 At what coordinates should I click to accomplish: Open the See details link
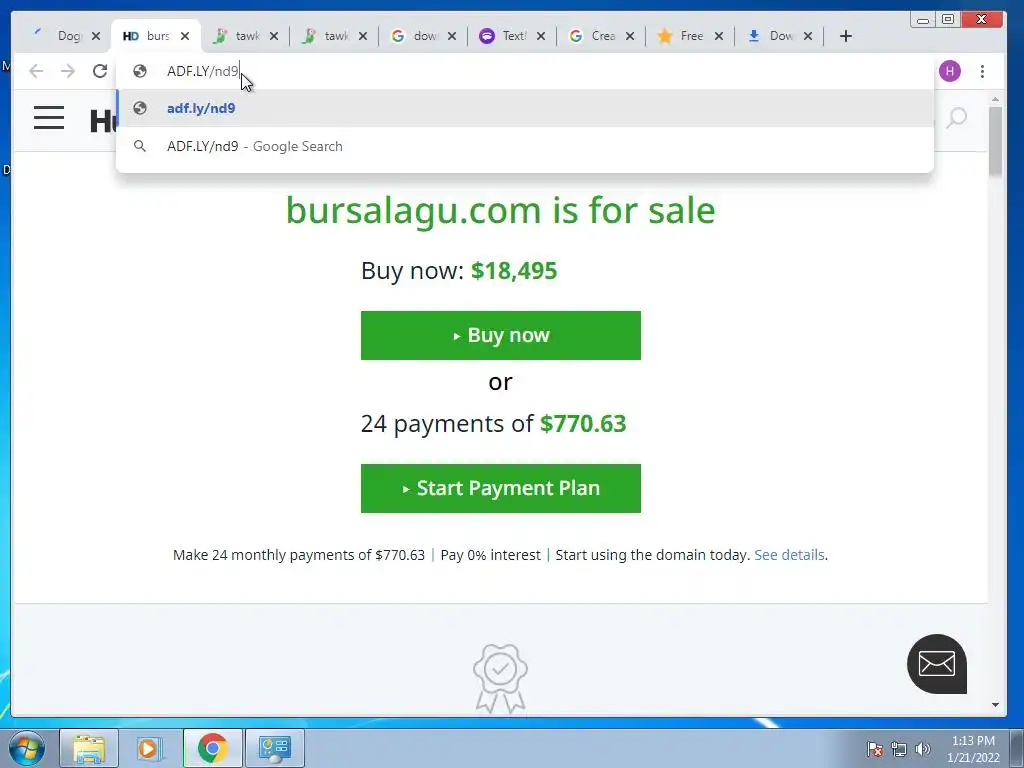click(789, 555)
